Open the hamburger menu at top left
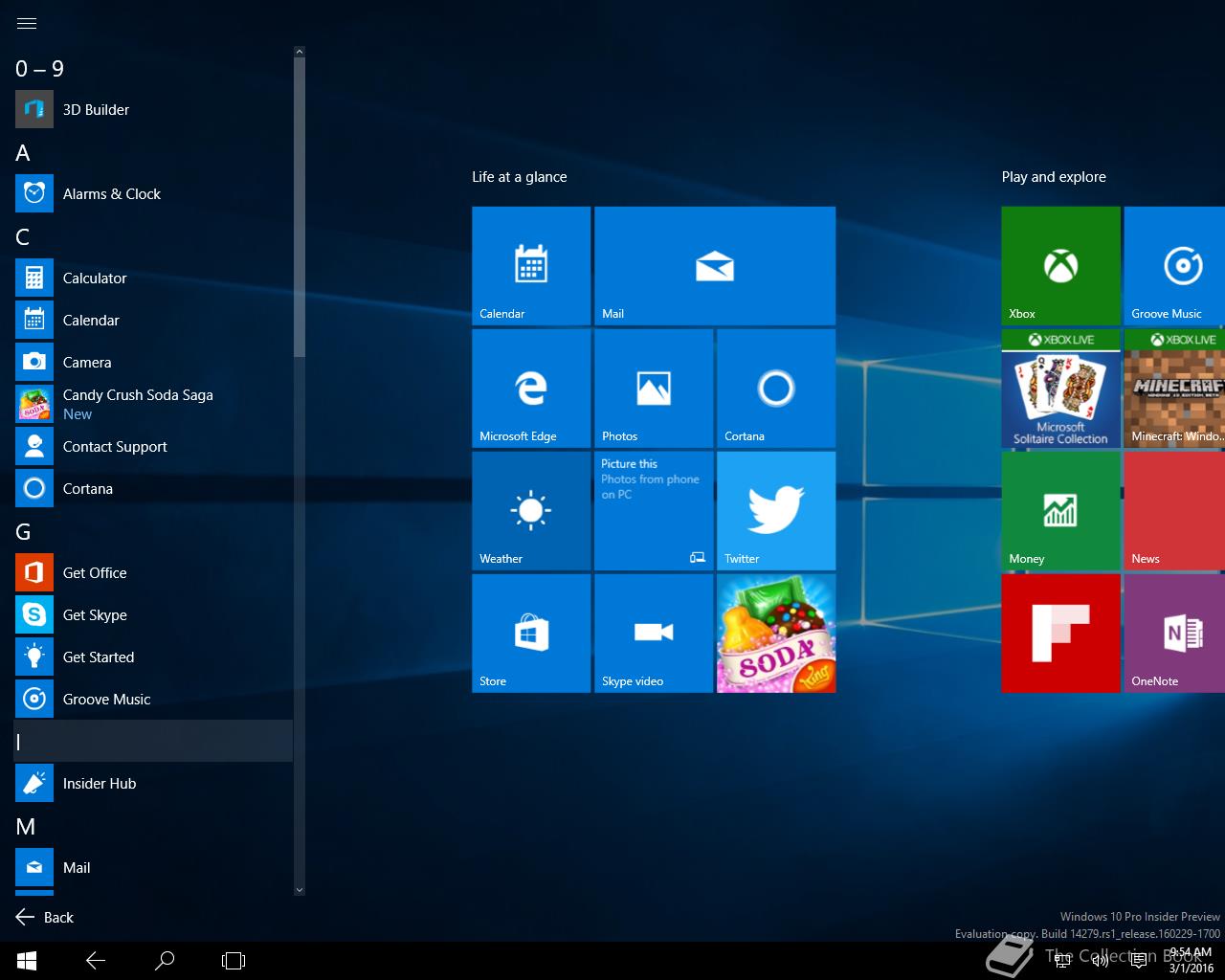The height and width of the screenshot is (980, 1225). click(x=27, y=23)
